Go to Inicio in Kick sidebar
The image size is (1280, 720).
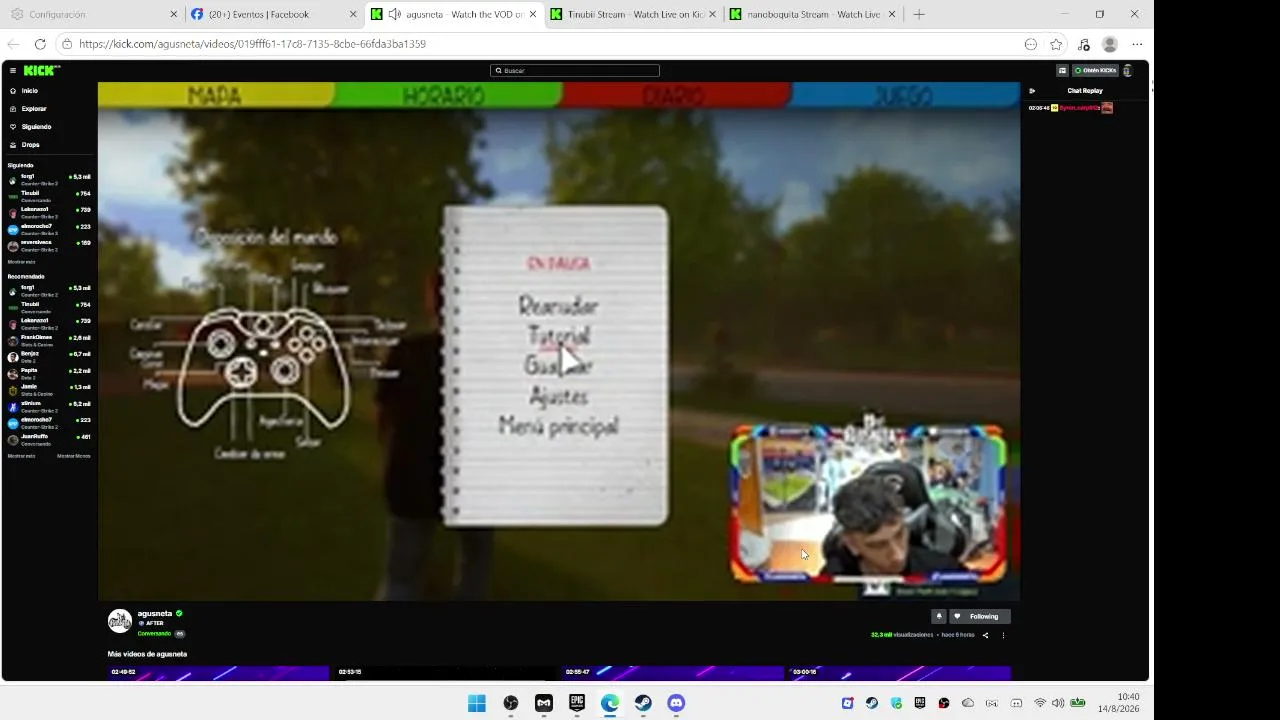click(x=30, y=91)
